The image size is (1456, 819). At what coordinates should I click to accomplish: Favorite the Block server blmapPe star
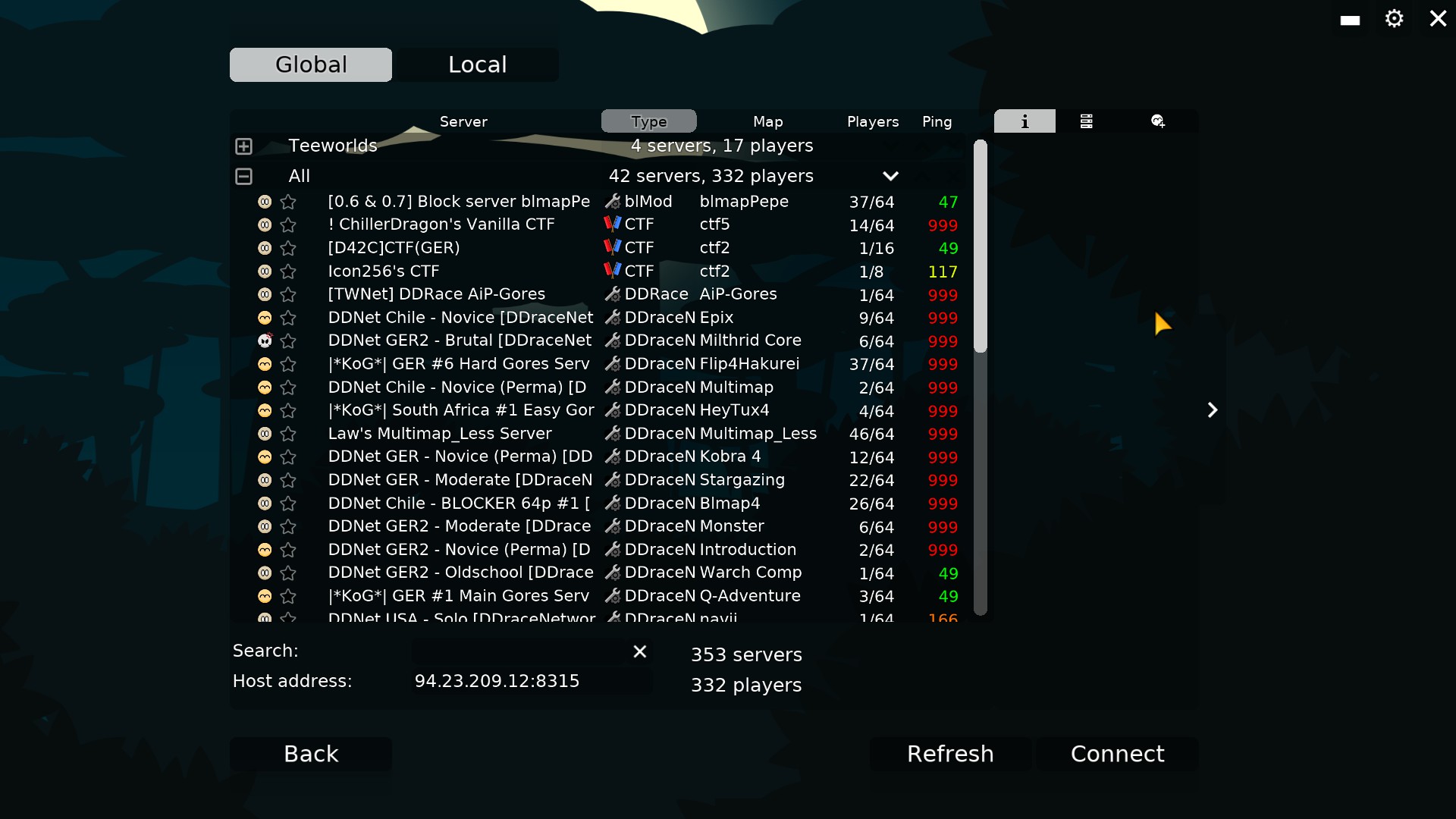[288, 202]
